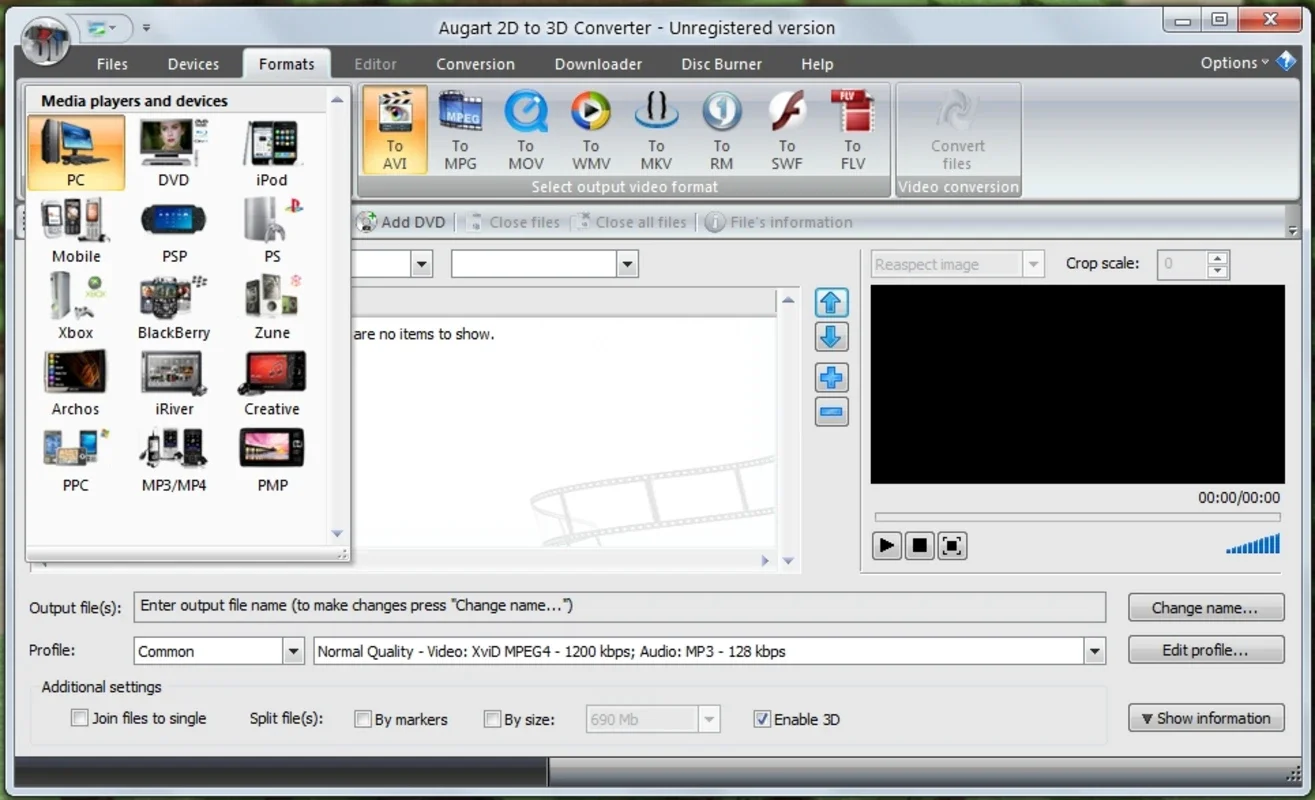This screenshot has width=1315, height=800.
Task: Click the preview seek bar
Action: 1077,517
